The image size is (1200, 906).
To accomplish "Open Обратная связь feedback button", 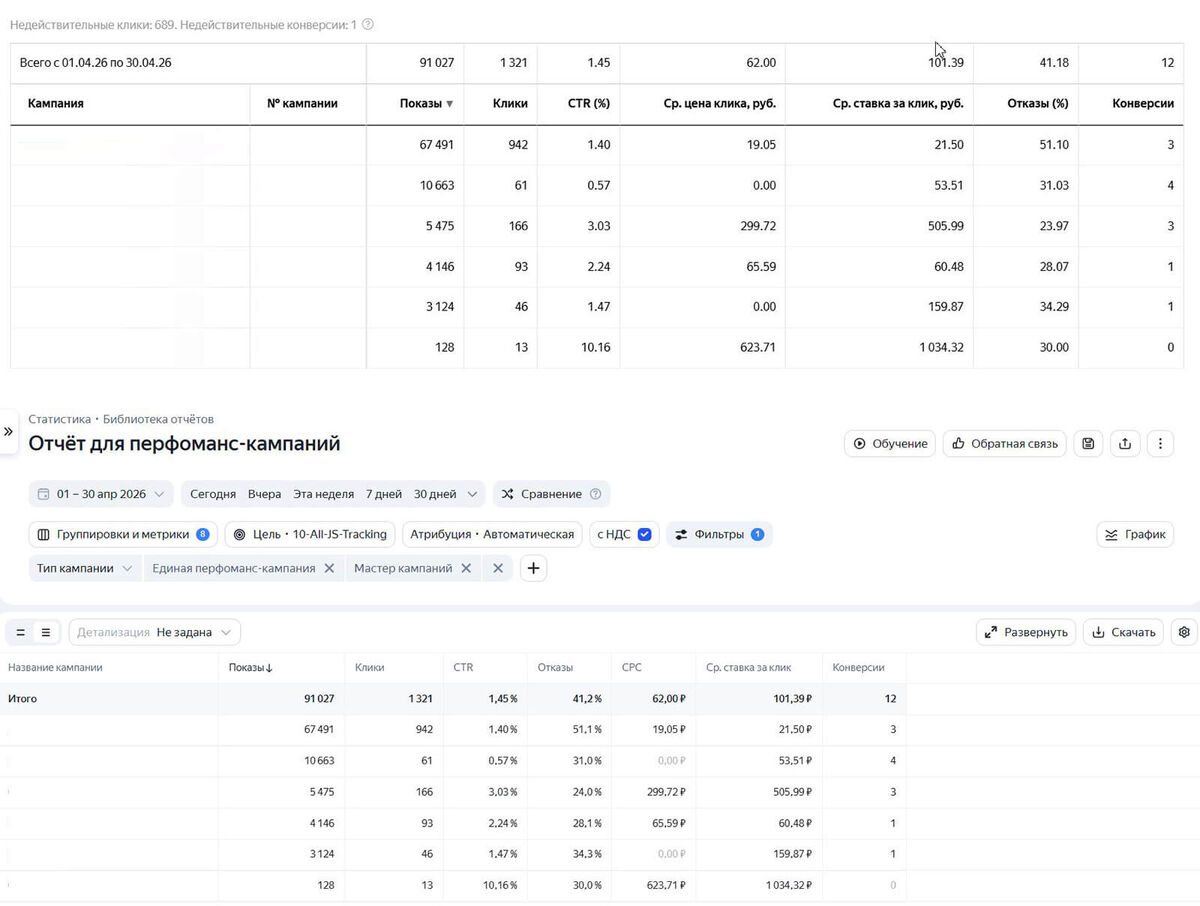I will [x=1005, y=443].
